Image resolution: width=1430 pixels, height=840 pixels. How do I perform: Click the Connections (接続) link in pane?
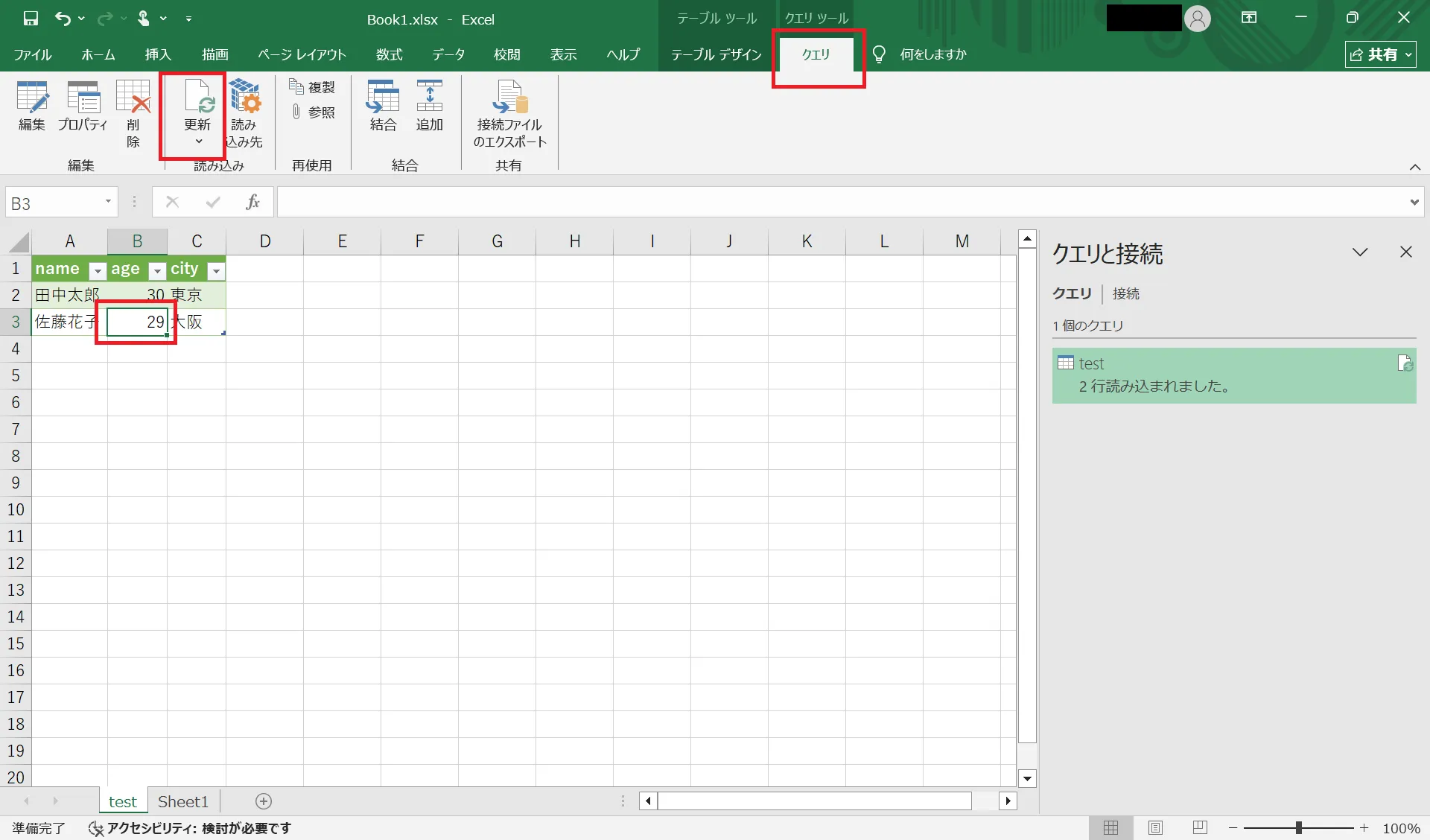[1125, 293]
